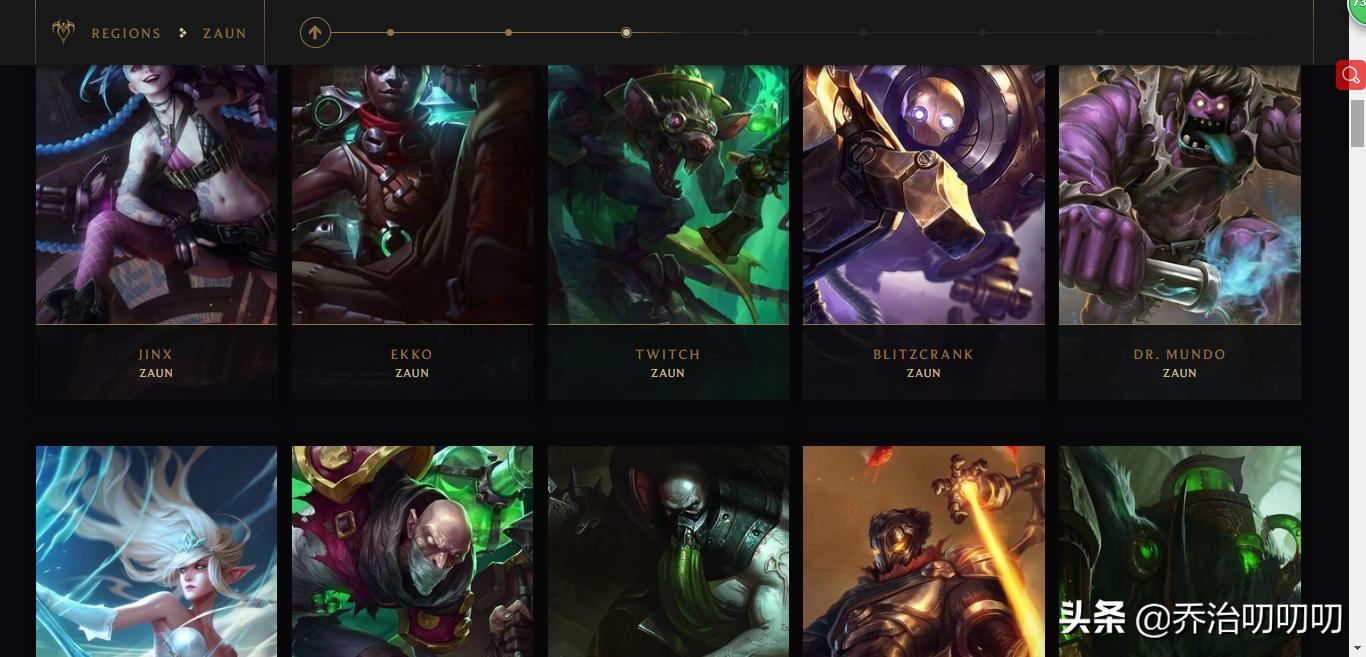1366x657 pixels.
Task: Click the Universe crest logo icon
Action: [64, 33]
